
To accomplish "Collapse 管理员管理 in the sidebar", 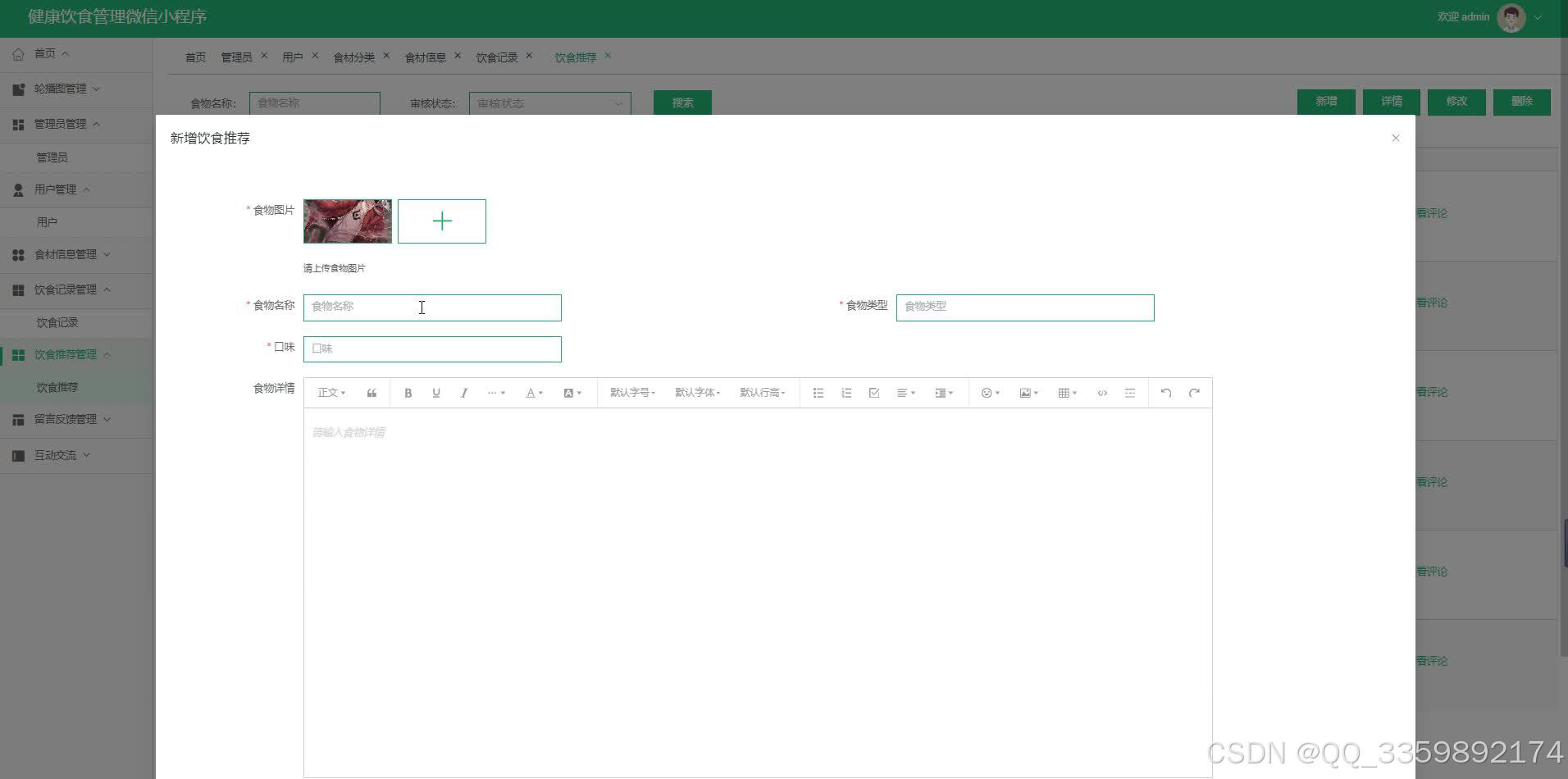I will [x=76, y=124].
